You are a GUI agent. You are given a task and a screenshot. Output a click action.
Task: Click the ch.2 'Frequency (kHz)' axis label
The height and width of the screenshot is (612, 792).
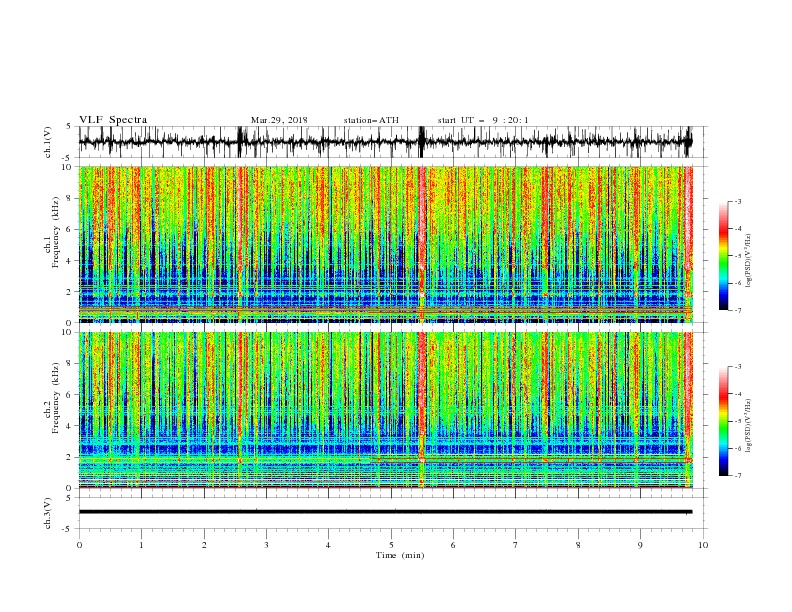click(55, 398)
